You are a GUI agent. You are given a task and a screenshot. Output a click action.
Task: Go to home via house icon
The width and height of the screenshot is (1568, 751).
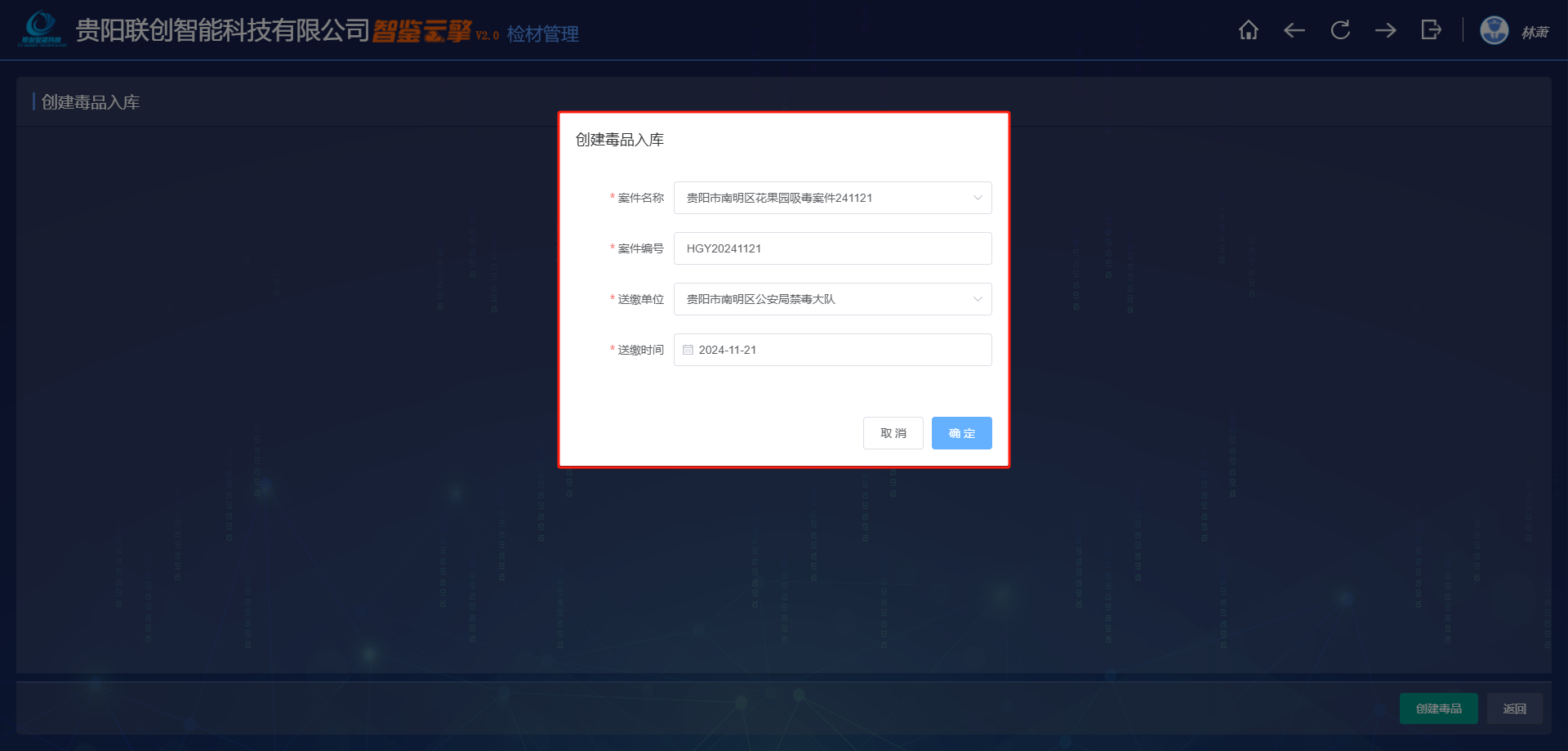pyautogui.click(x=1248, y=30)
